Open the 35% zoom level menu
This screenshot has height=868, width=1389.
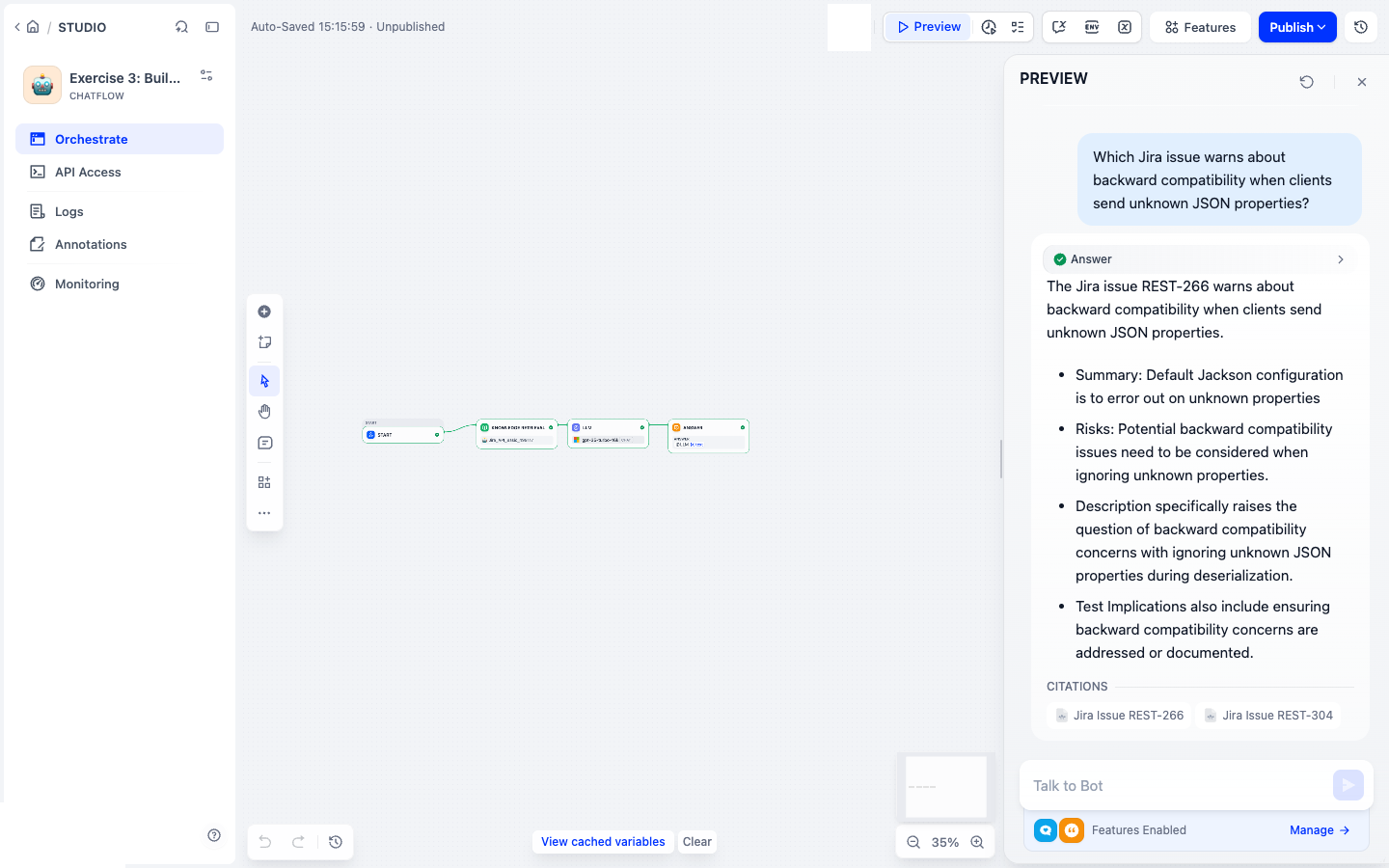click(945, 842)
